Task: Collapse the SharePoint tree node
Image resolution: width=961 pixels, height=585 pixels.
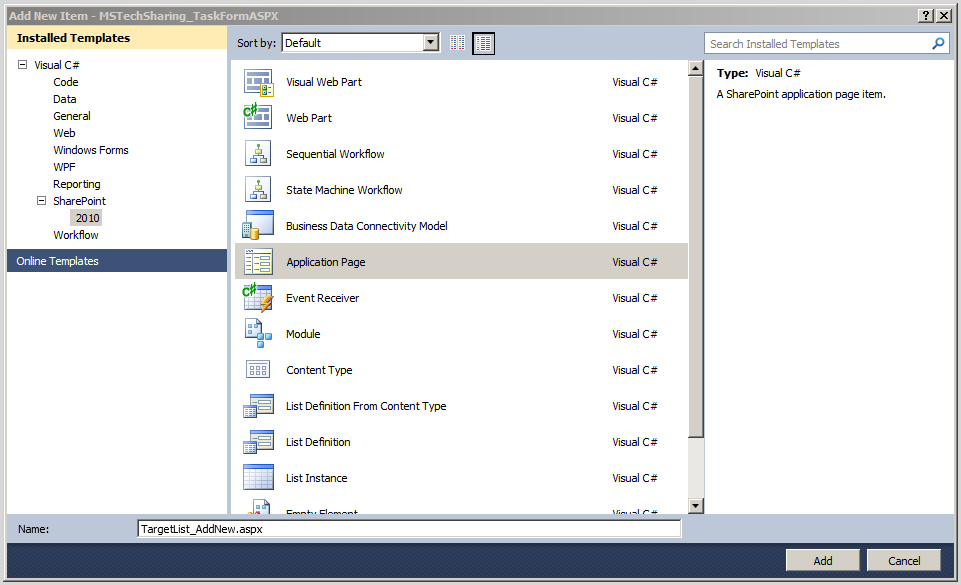Action: [41, 200]
